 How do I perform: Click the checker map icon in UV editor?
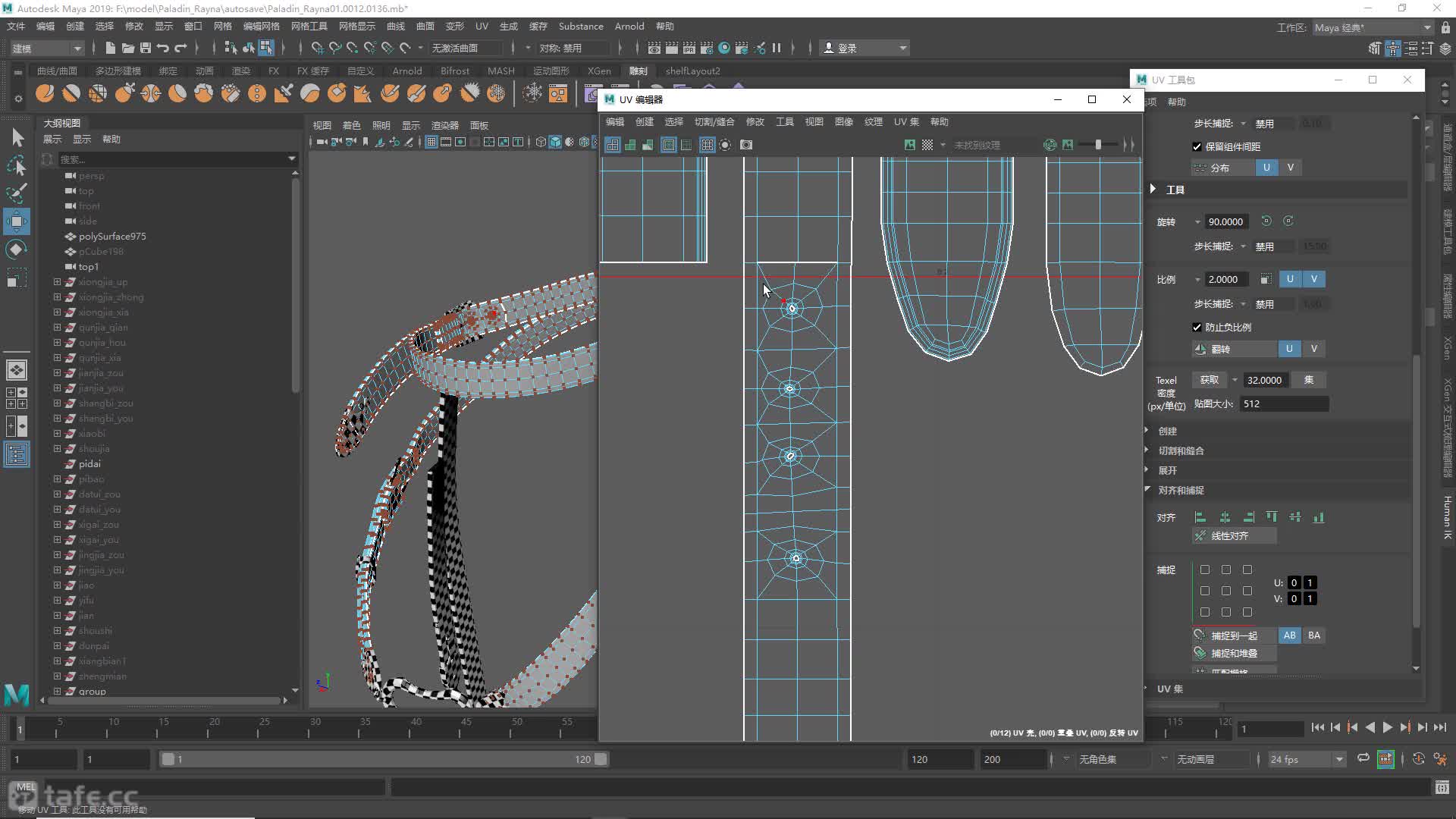click(x=927, y=145)
